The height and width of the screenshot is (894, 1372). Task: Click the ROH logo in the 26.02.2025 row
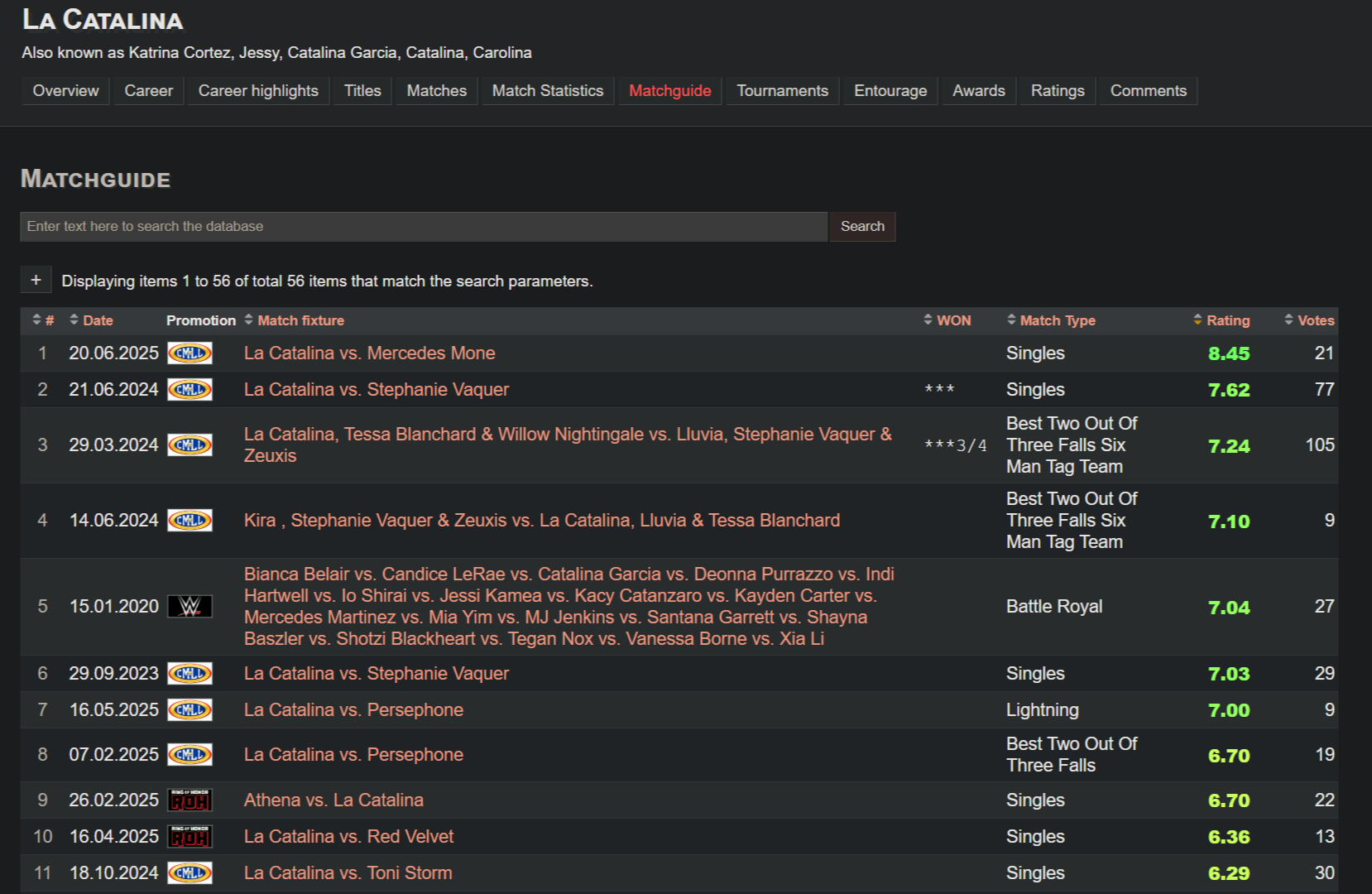point(189,800)
